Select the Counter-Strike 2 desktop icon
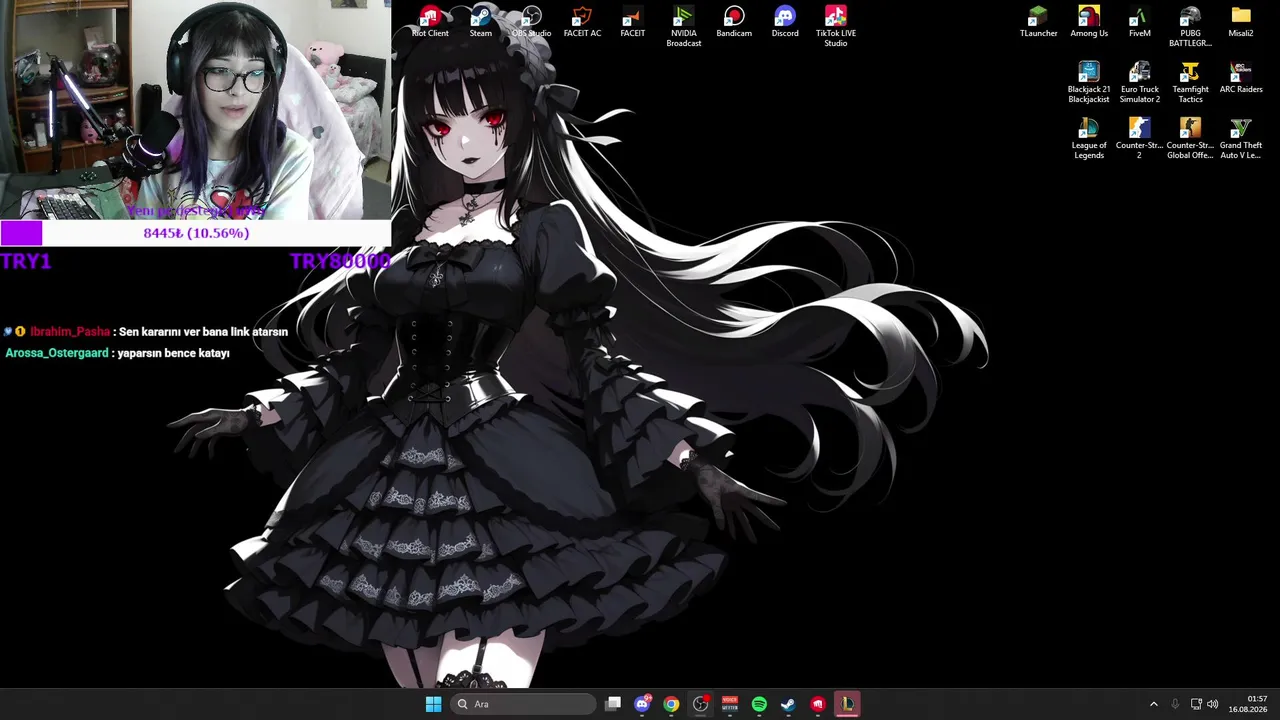Screen dimensions: 1280x720 [1140, 139]
